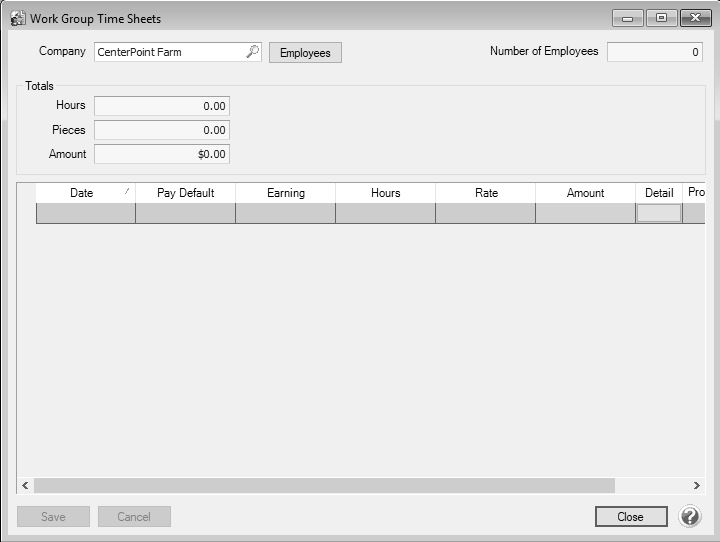Image resolution: width=720 pixels, height=542 pixels.
Task: Click the Company name input field
Action: pyautogui.click(x=168, y=52)
